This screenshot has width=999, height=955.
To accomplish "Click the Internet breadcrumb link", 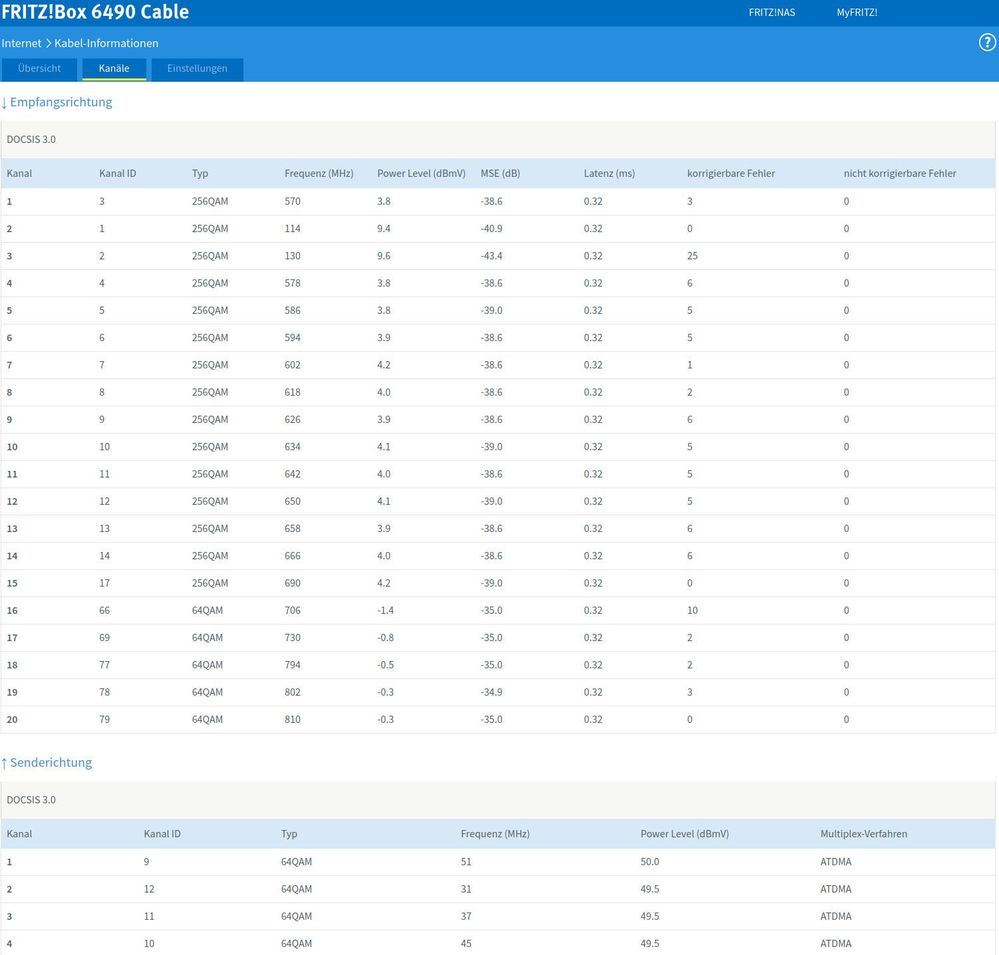I will [x=21, y=43].
